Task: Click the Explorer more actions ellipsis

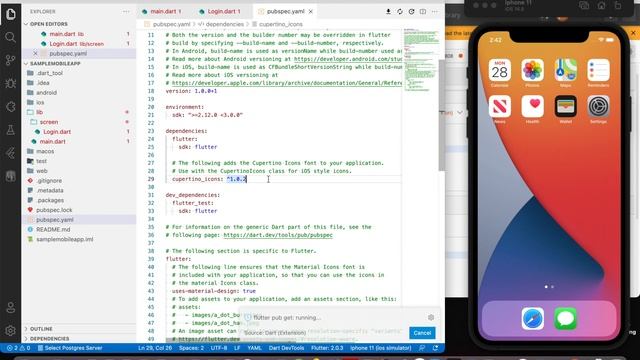Action: (x=126, y=12)
